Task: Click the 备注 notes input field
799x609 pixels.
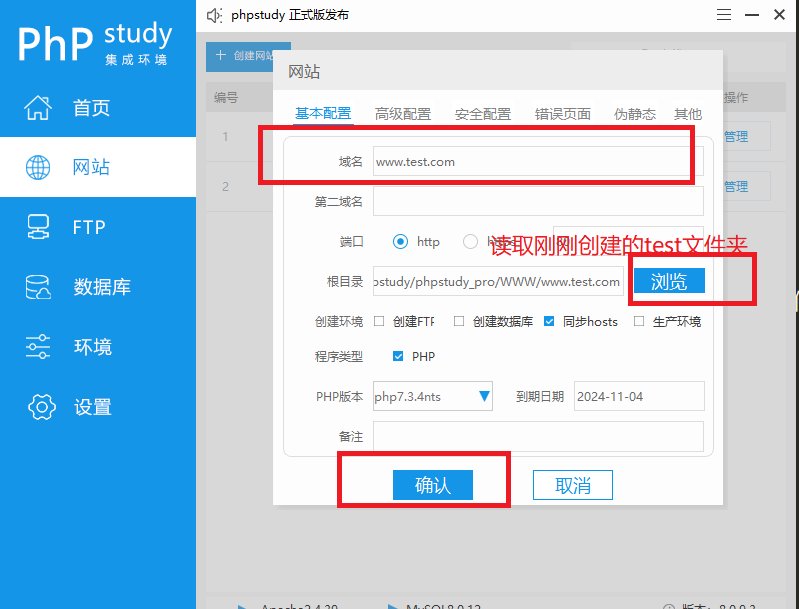Action: 538,436
